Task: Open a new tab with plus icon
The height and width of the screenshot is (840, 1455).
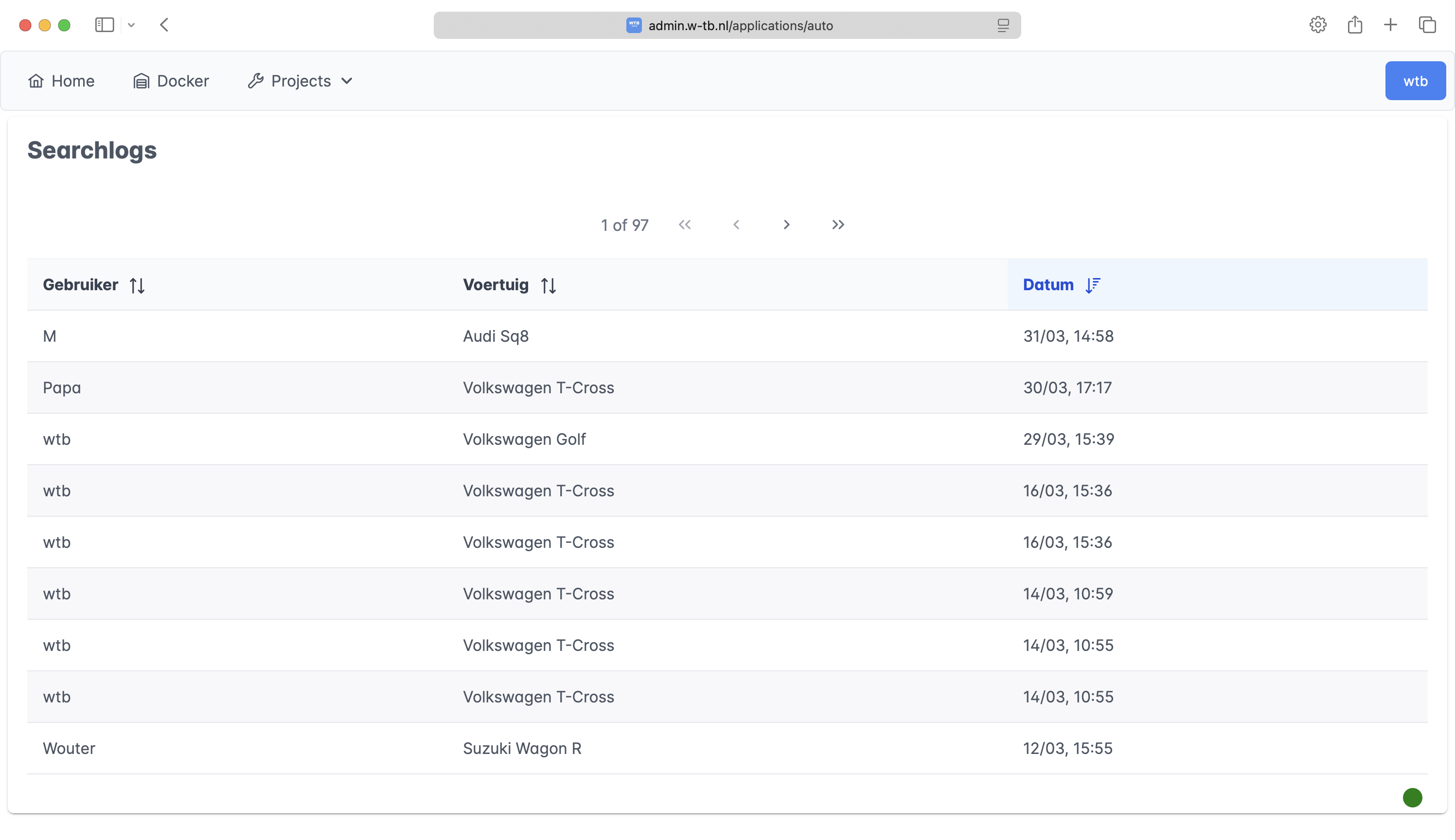Action: (x=1390, y=25)
